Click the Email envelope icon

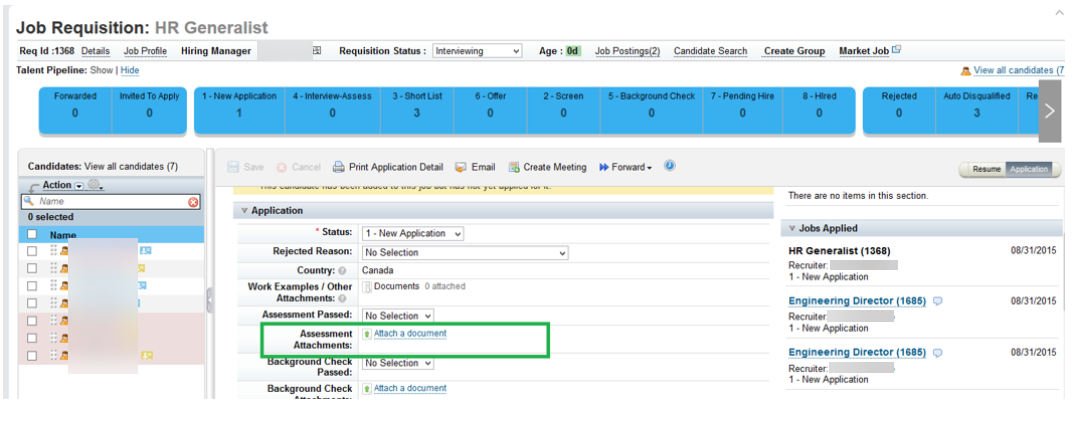[x=461, y=167]
